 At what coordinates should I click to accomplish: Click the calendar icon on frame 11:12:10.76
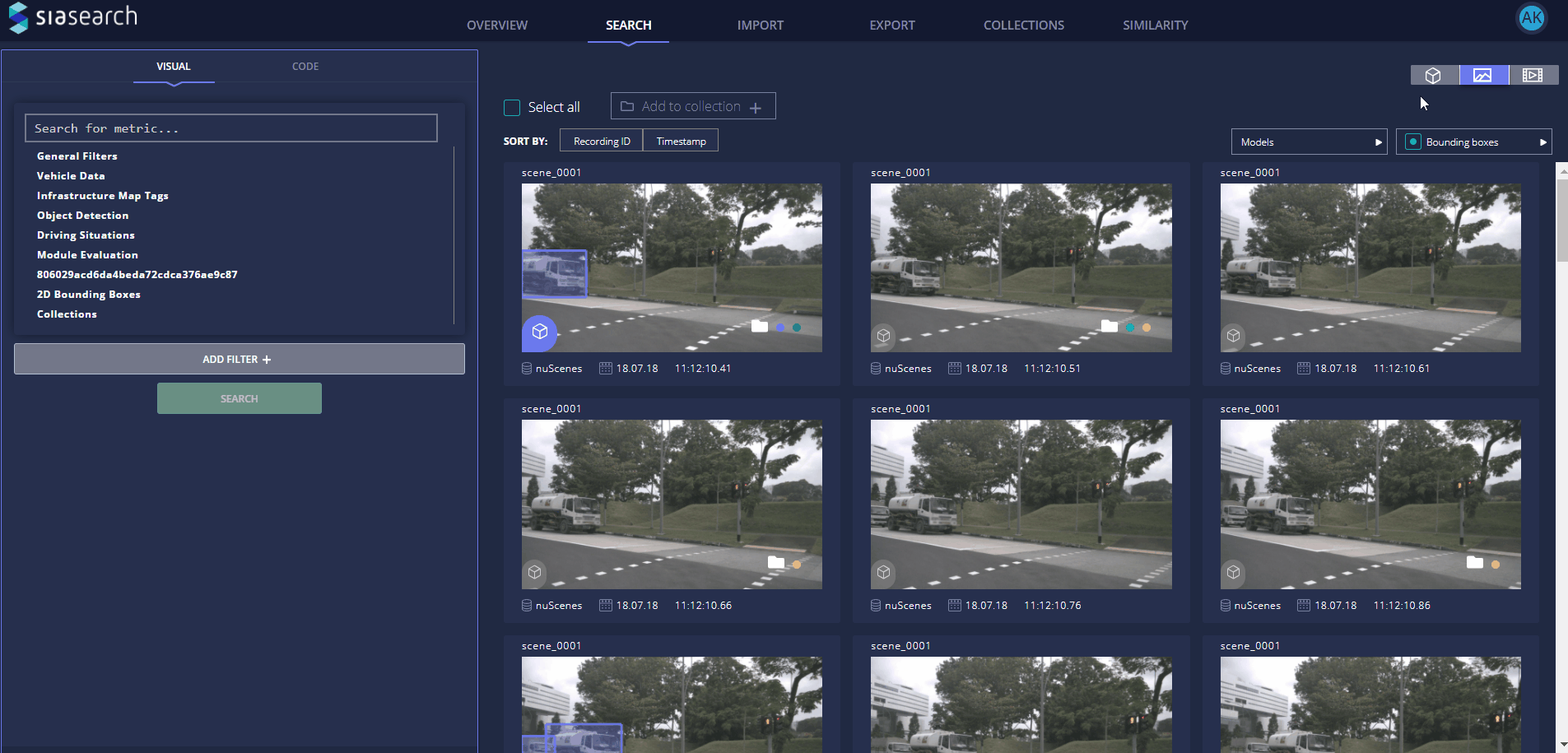pyautogui.click(x=955, y=606)
